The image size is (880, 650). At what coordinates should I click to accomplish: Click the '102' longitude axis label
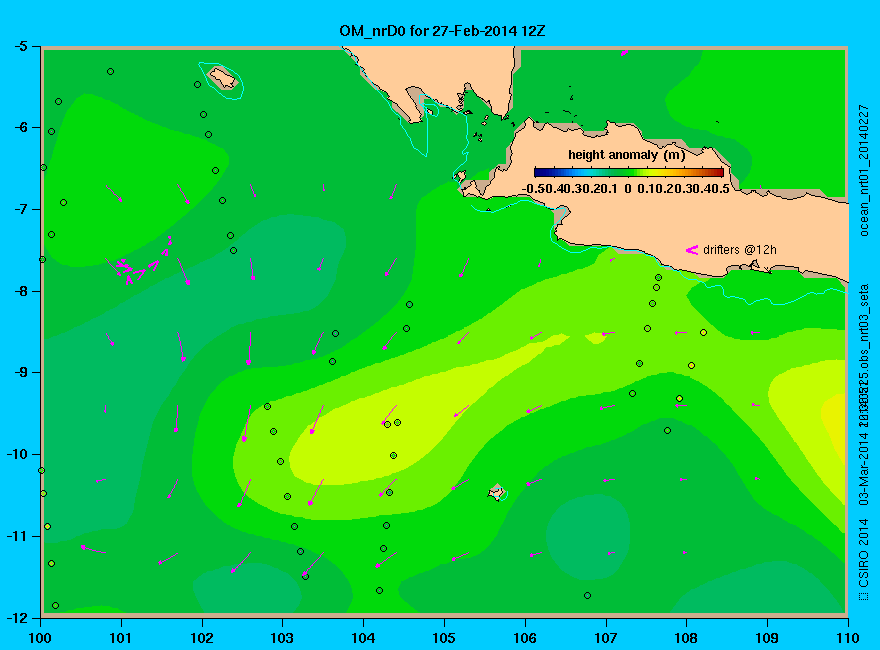click(x=201, y=638)
